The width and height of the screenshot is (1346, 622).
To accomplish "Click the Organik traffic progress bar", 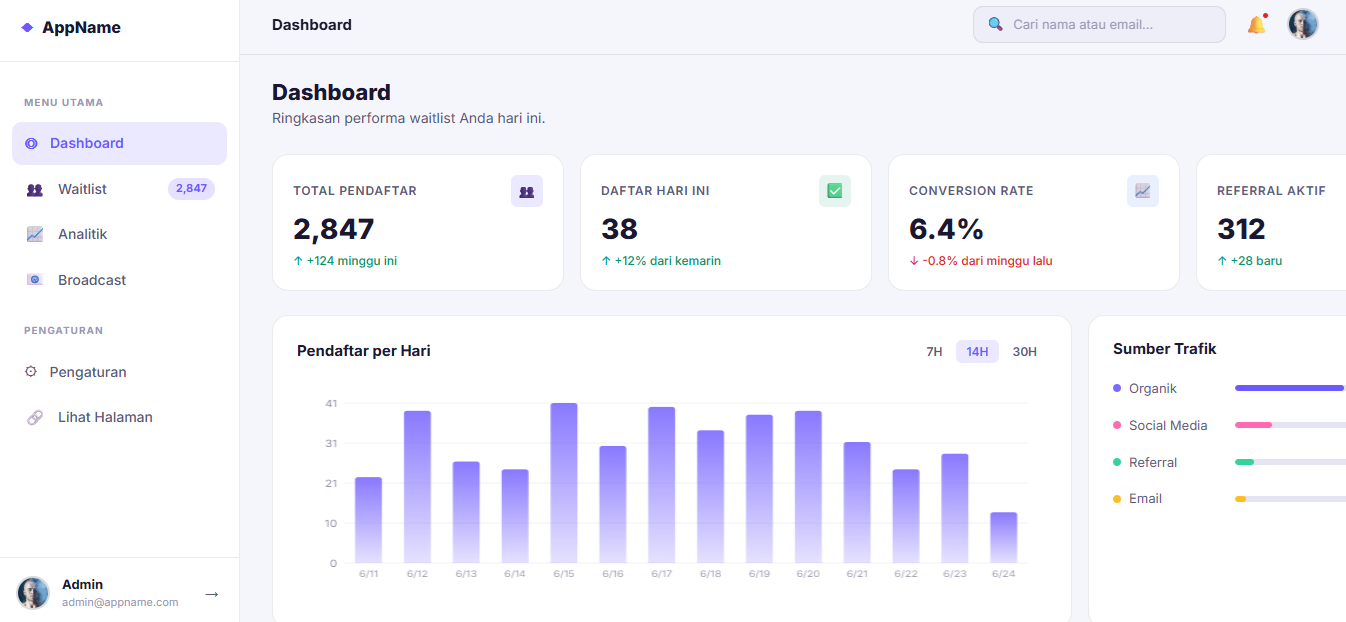I will [1290, 388].
